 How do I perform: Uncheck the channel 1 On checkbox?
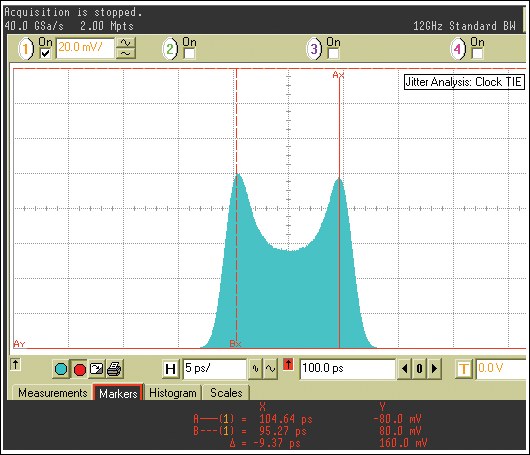45,53
